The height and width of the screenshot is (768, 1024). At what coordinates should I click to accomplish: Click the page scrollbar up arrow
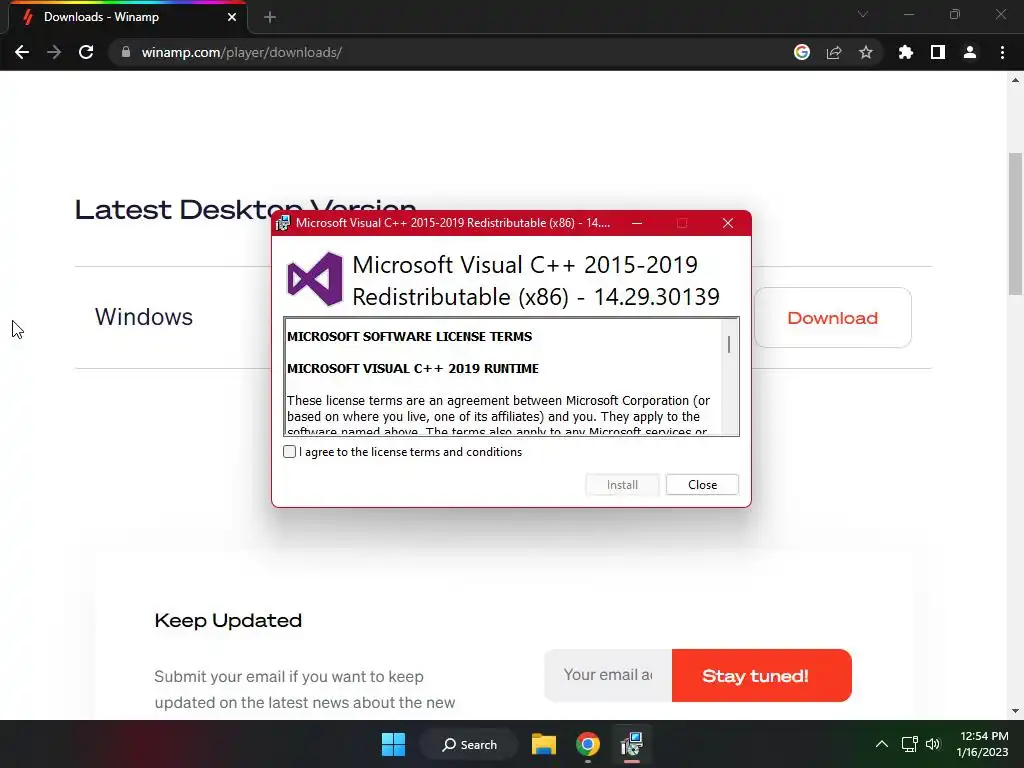pos(1015,80)
